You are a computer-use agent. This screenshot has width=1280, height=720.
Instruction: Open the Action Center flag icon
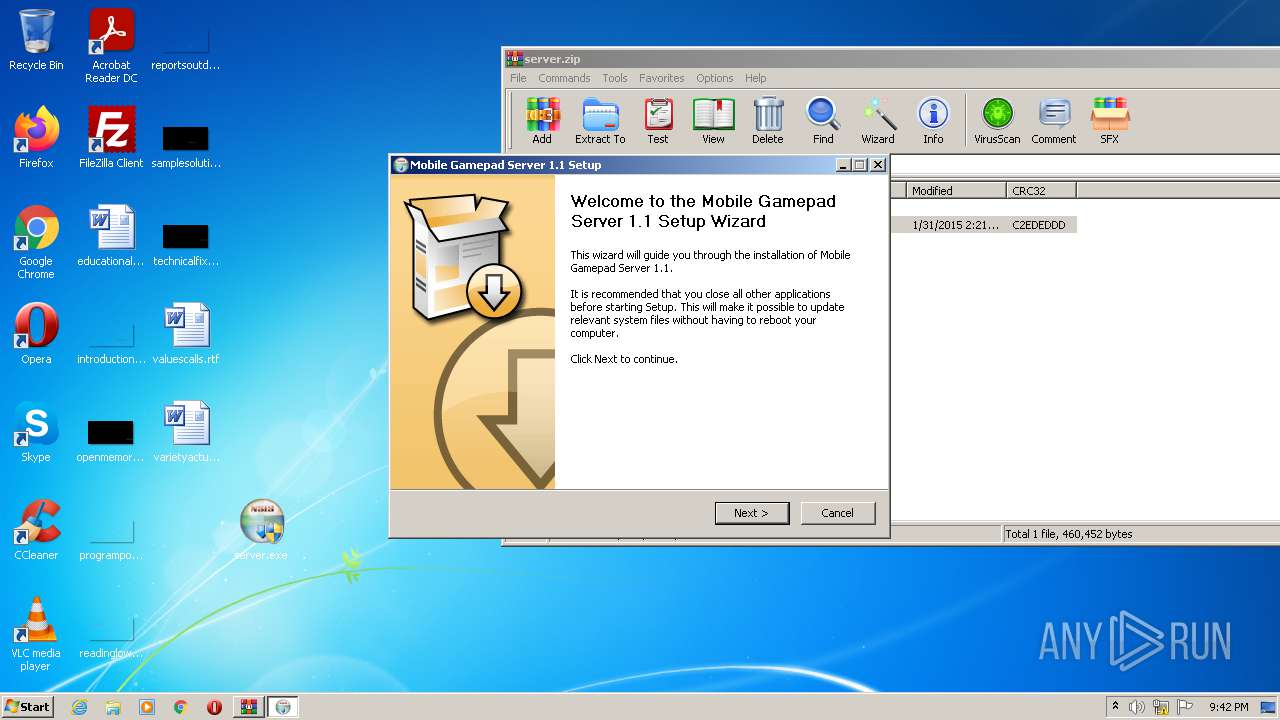tap(1185, 707)
